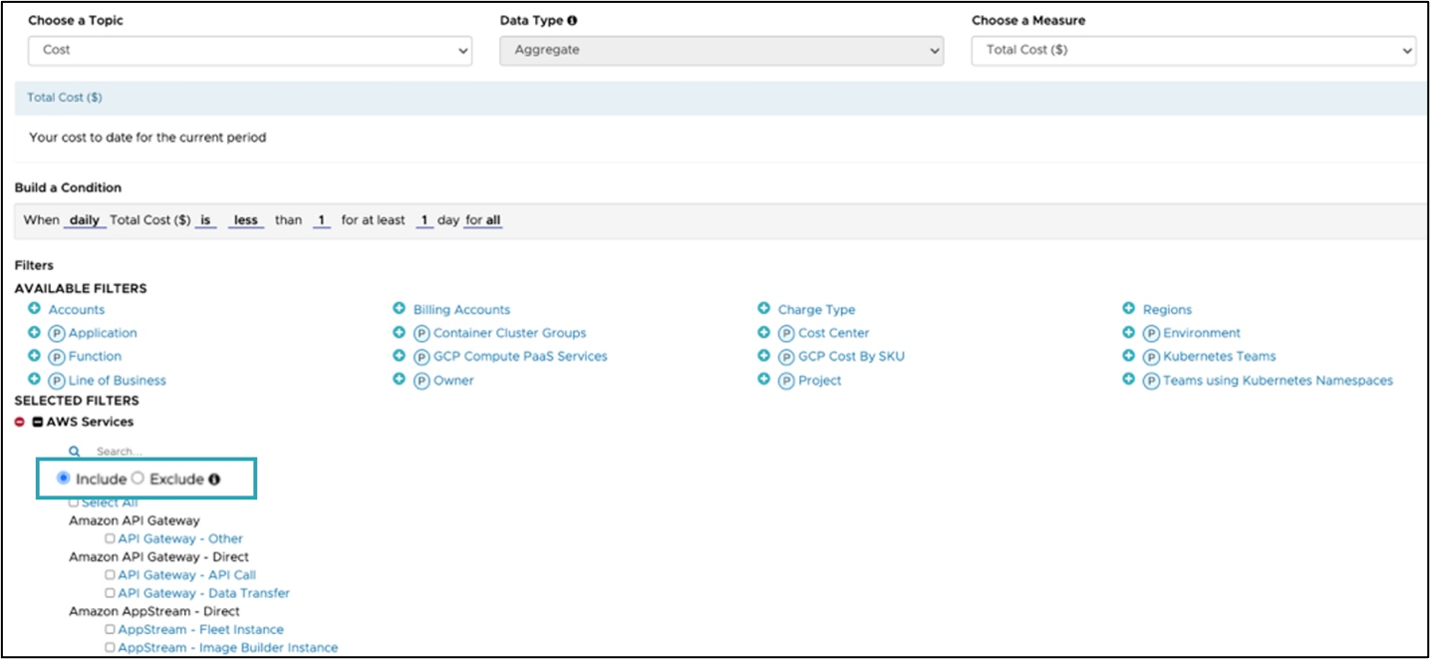The image size is (1436, 660).
Task: Click the Total Cost ($) header bar text
Action: pyautogui.click(x=65, y=98)
